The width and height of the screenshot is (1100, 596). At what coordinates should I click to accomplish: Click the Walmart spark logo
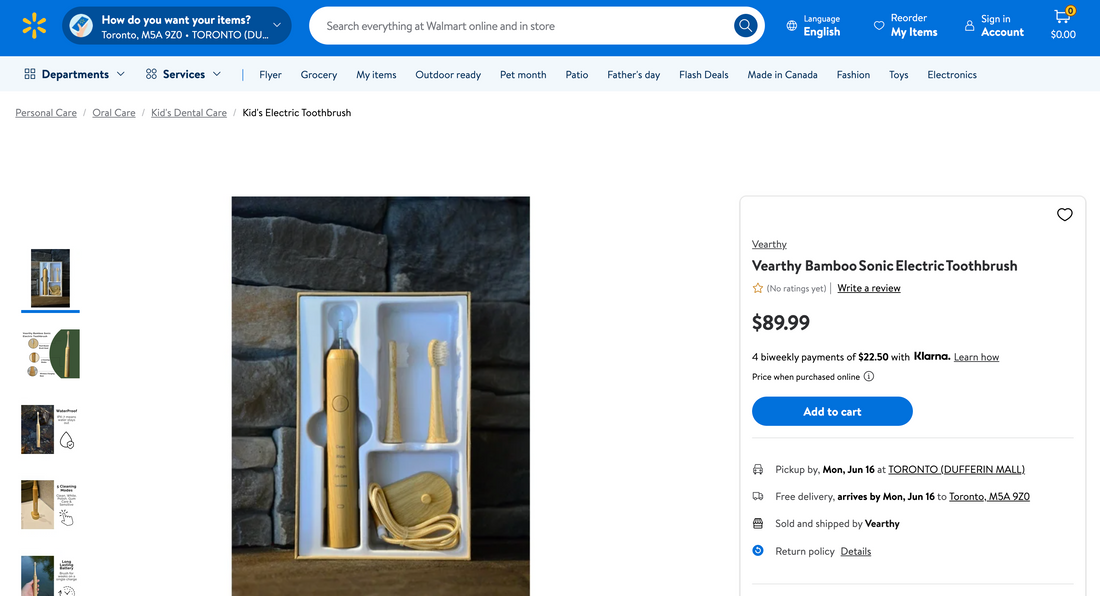[34, 26]
